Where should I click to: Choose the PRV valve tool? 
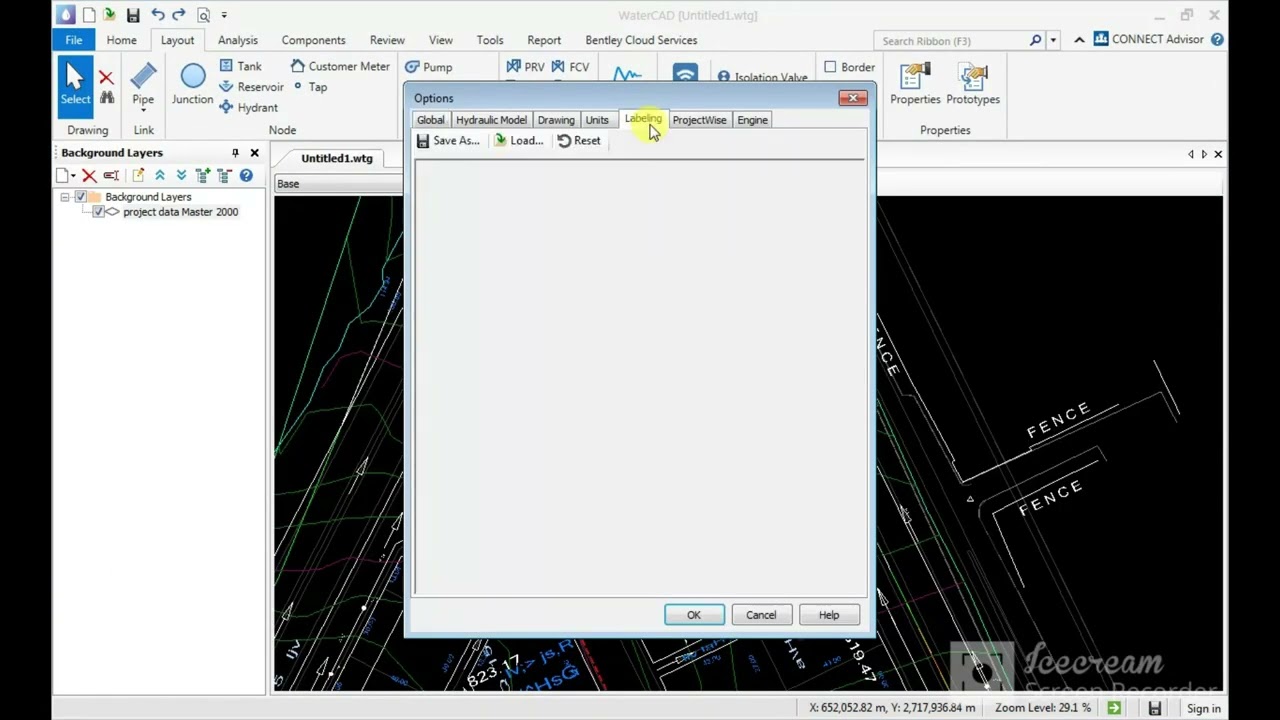tap(525, 67)
